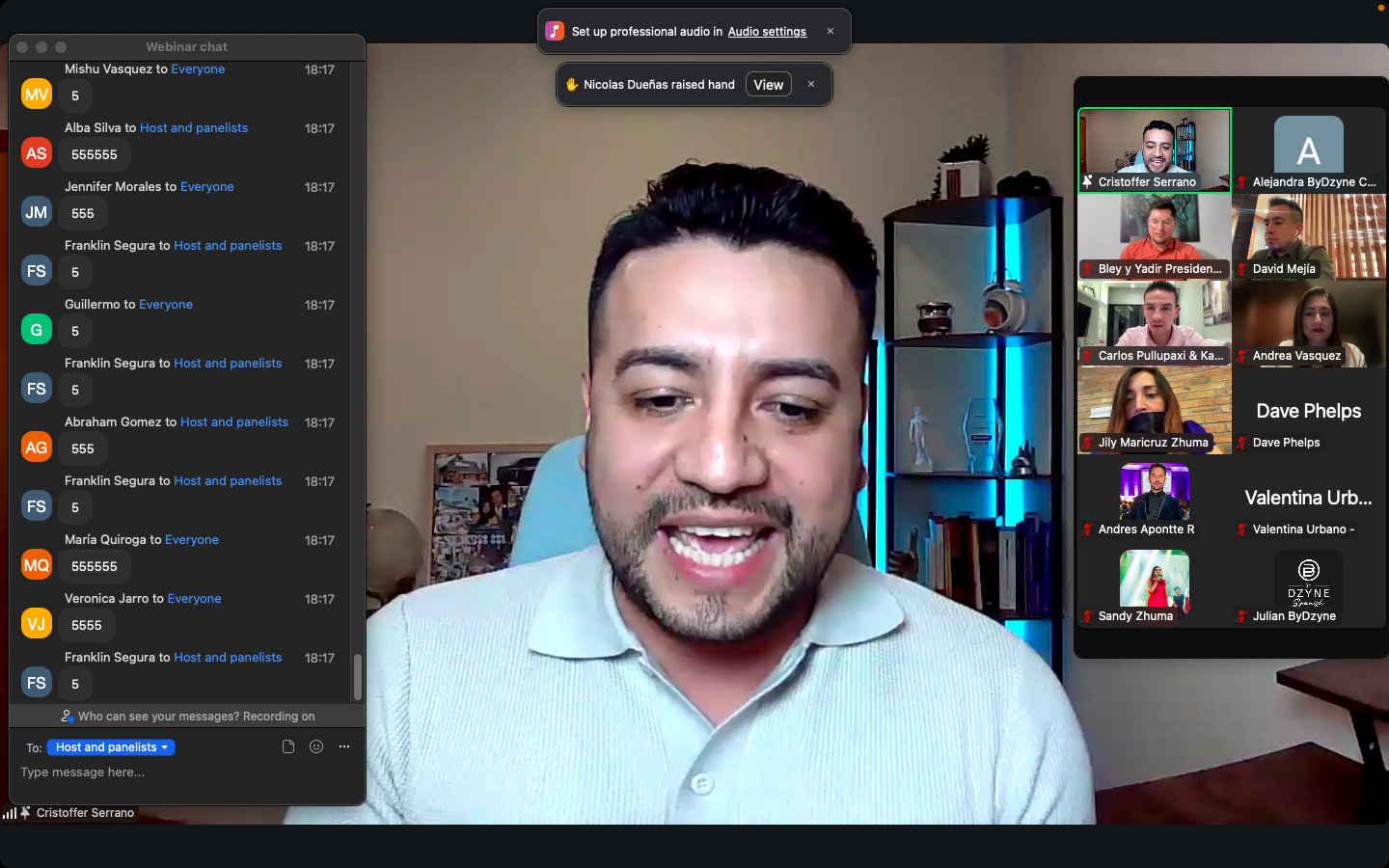Click the signal strength icon by Cristoffer Serrano
Image resolution: width=1389 pixels, height=868 pixels.
10,813
